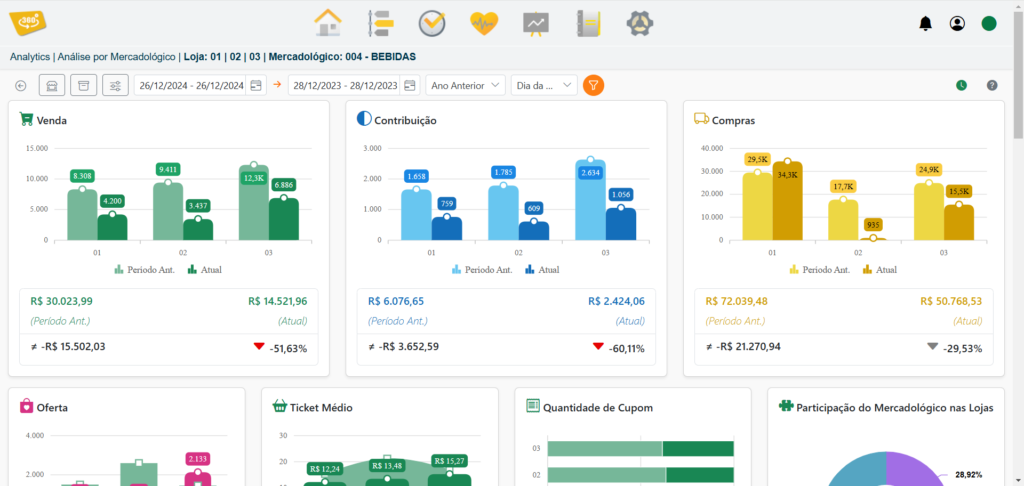Click the Contribuição half-circle icon
The width and height of the screenshot is (1024, 486).
coord(364,119)
